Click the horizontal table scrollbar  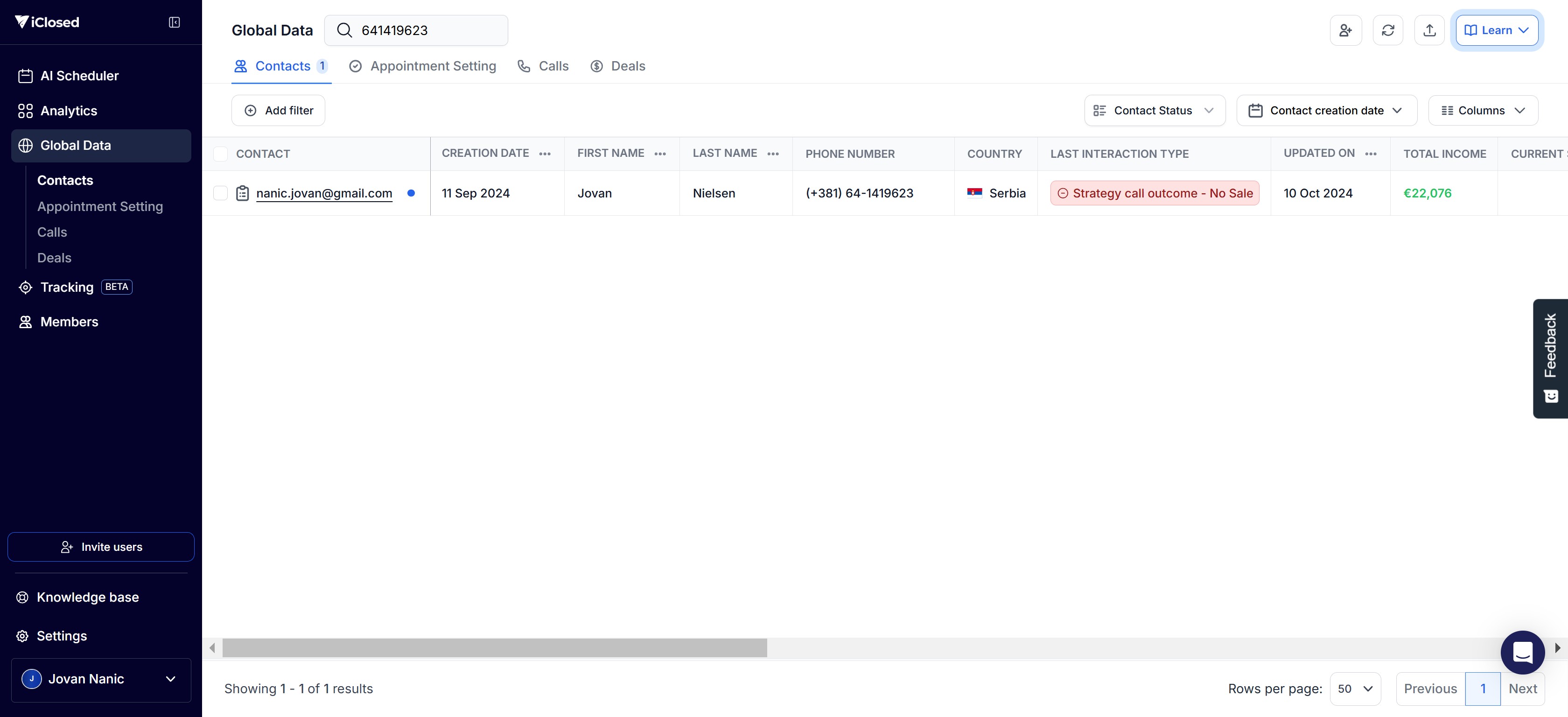(x=494, y=647)
